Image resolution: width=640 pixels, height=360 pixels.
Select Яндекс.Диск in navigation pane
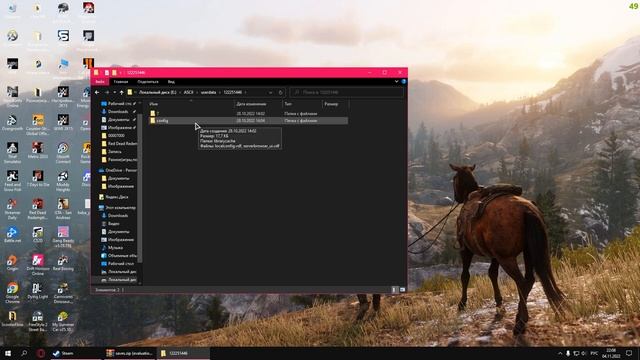coord(114,197)
